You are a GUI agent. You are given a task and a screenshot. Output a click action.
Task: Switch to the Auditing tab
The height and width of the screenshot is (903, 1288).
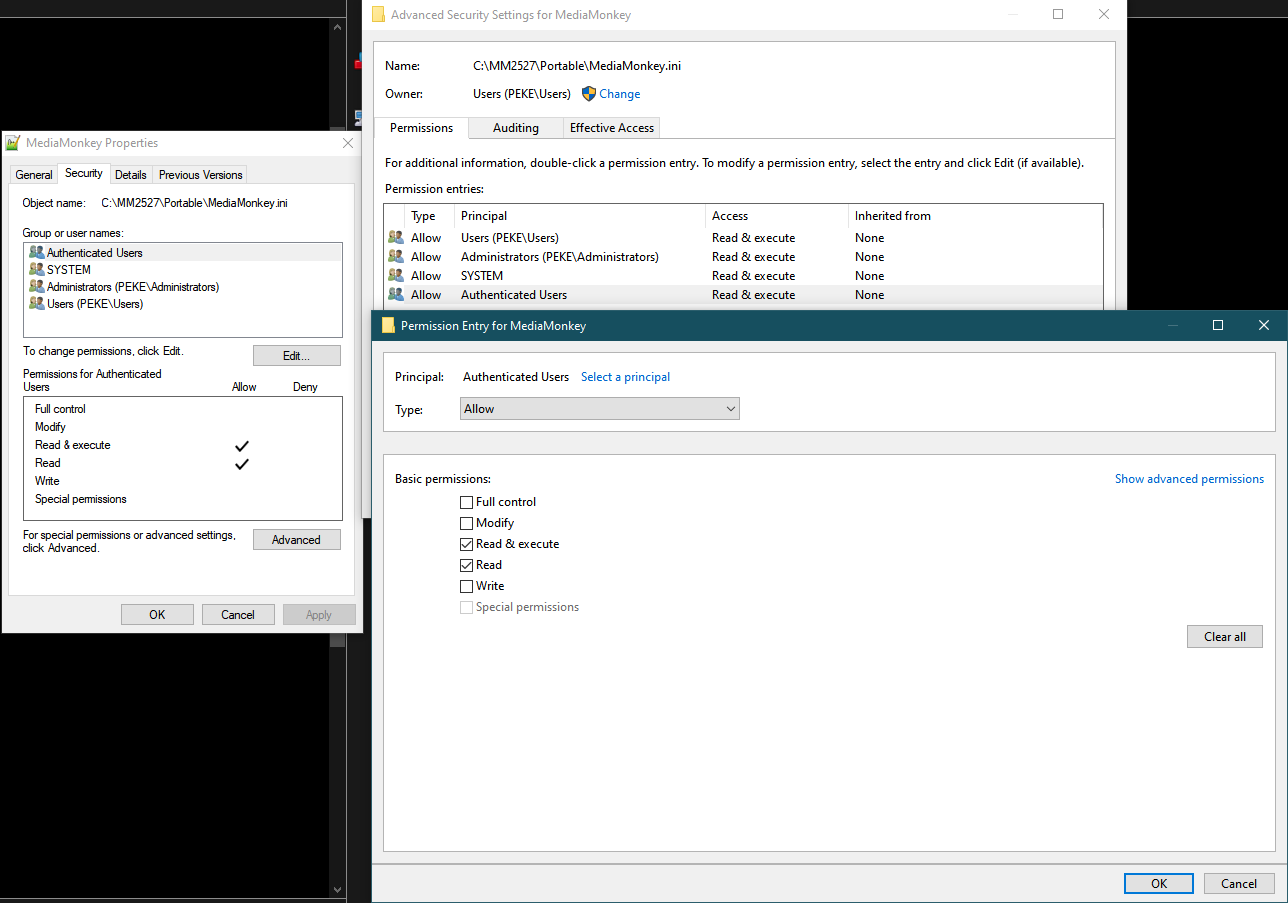(x=515, y=128)
